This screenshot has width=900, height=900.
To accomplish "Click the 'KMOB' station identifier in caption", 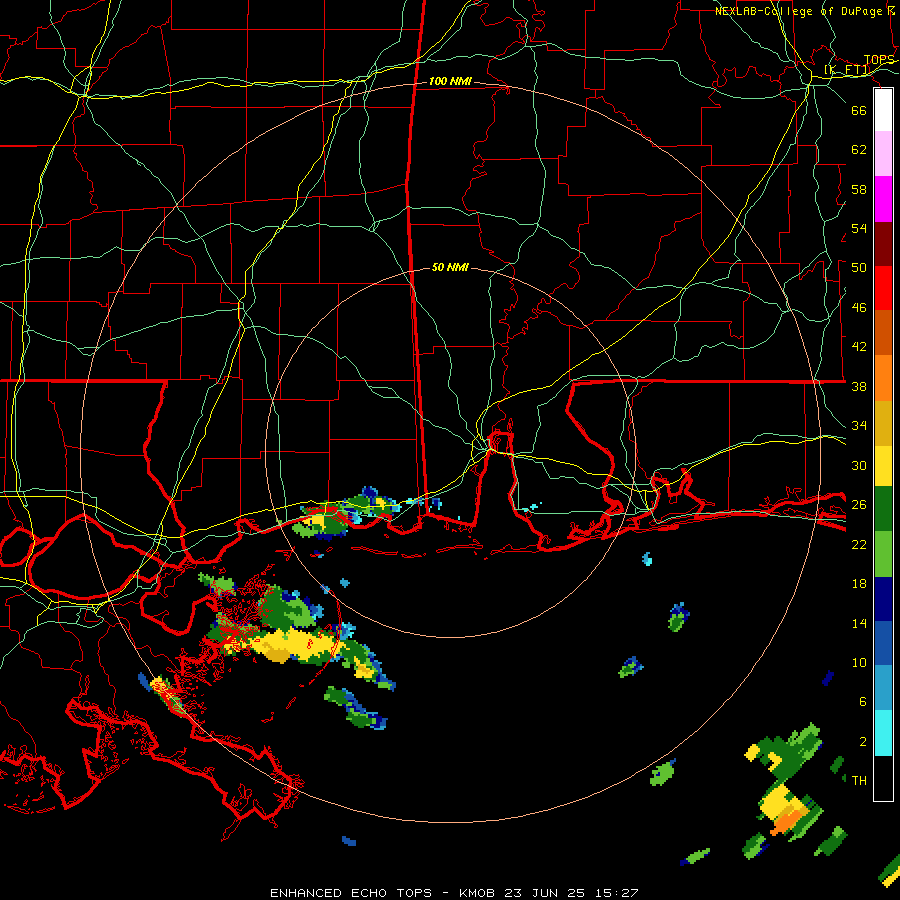I will click(476, 893).
